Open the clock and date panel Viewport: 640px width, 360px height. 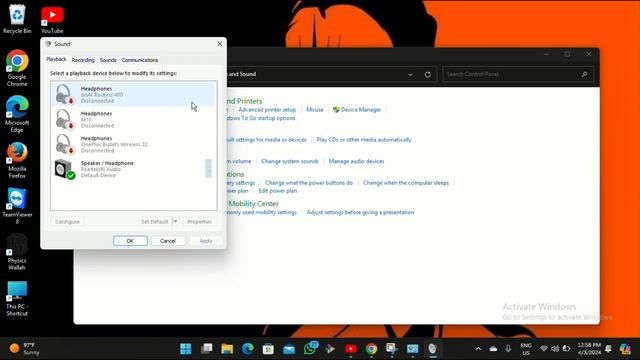point(589,349)
